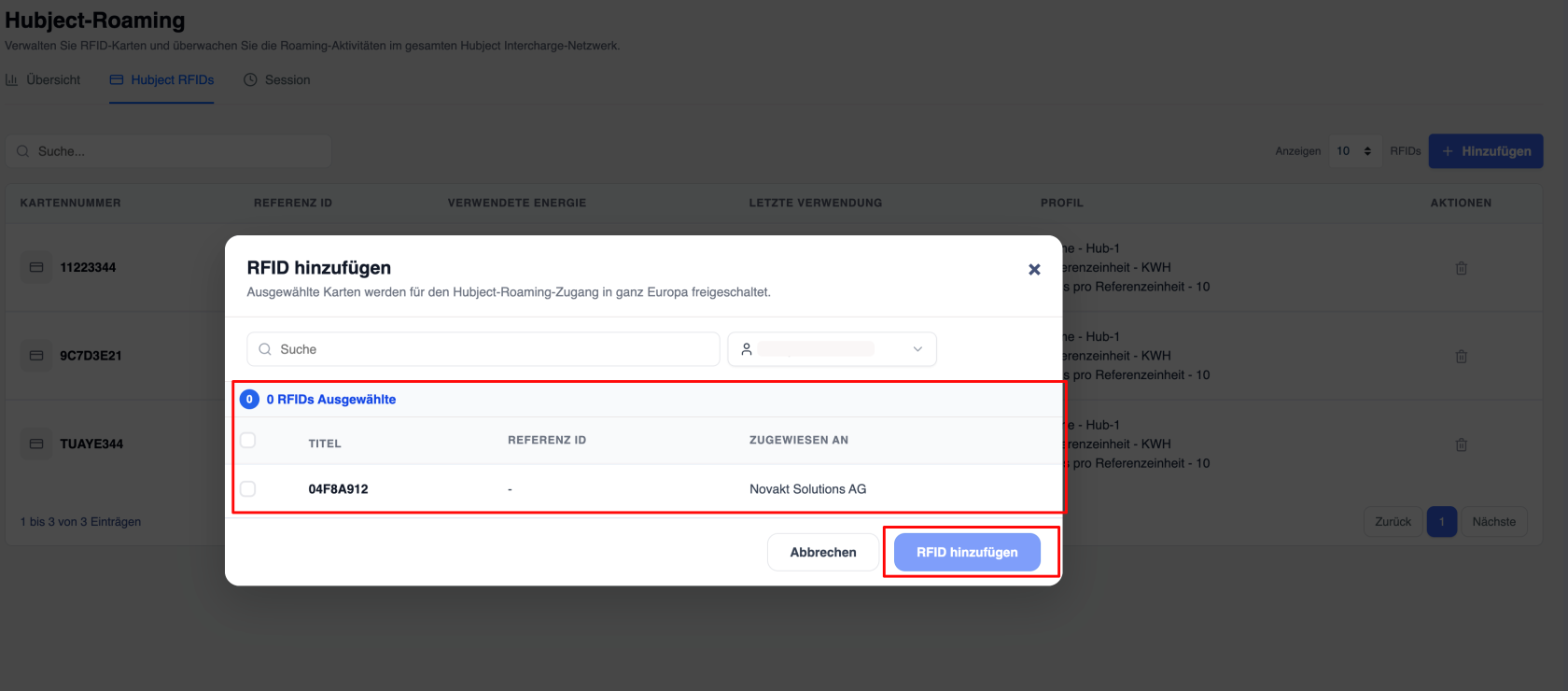Delete the 11223344 card via trash icon
Screen dimensions: 1568x691
pyautogui.click(x=1462, y=268)
